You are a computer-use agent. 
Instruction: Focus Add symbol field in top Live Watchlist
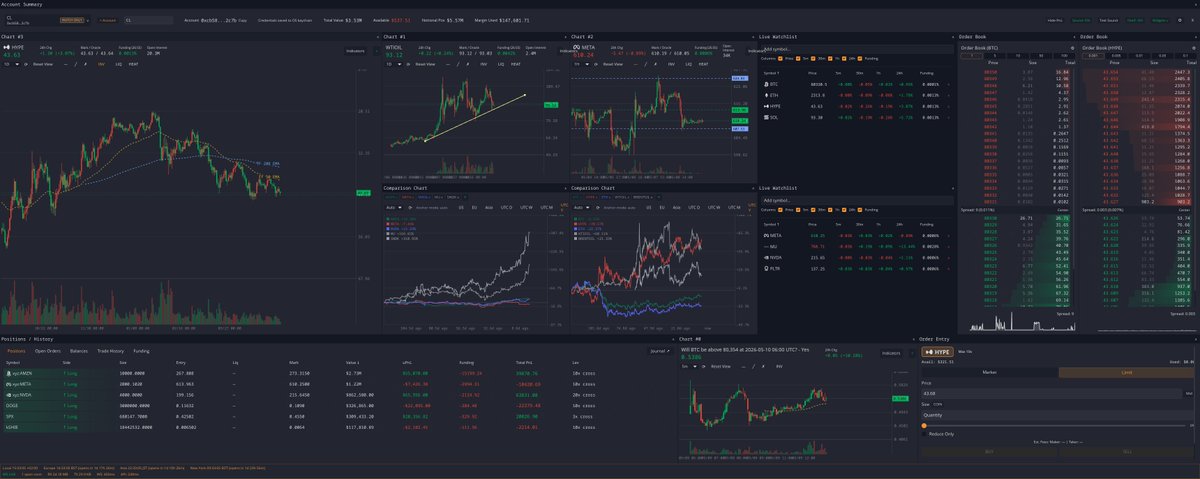point(856,49)
